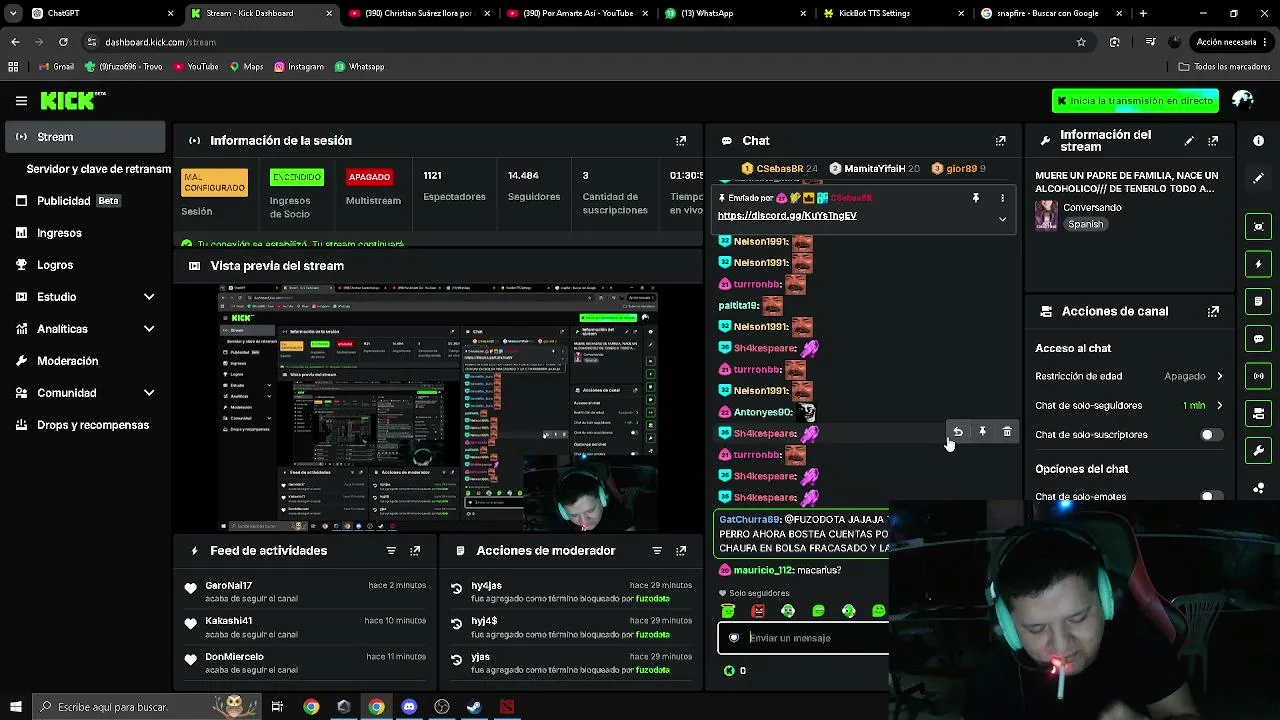Unpin the pinned discord message
Image resolution: width=1280 pixels, height=720 pixels.
pos(976,198)
